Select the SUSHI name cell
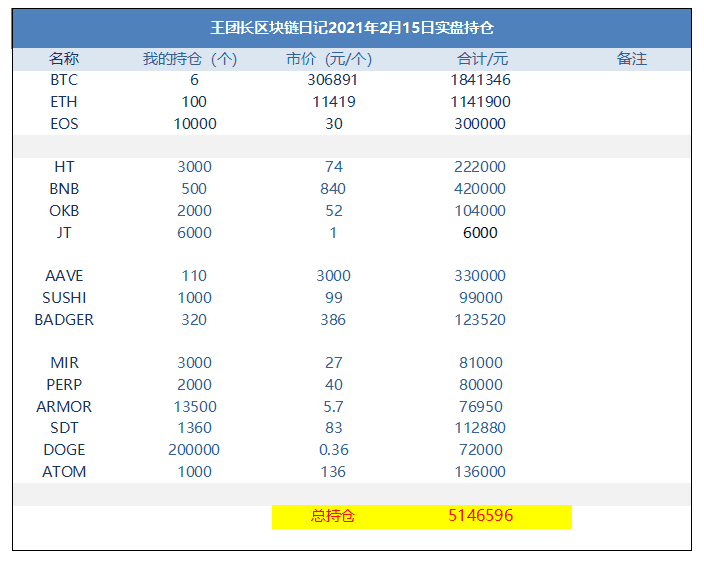704x562 pixels. click(x=64, y=298)
